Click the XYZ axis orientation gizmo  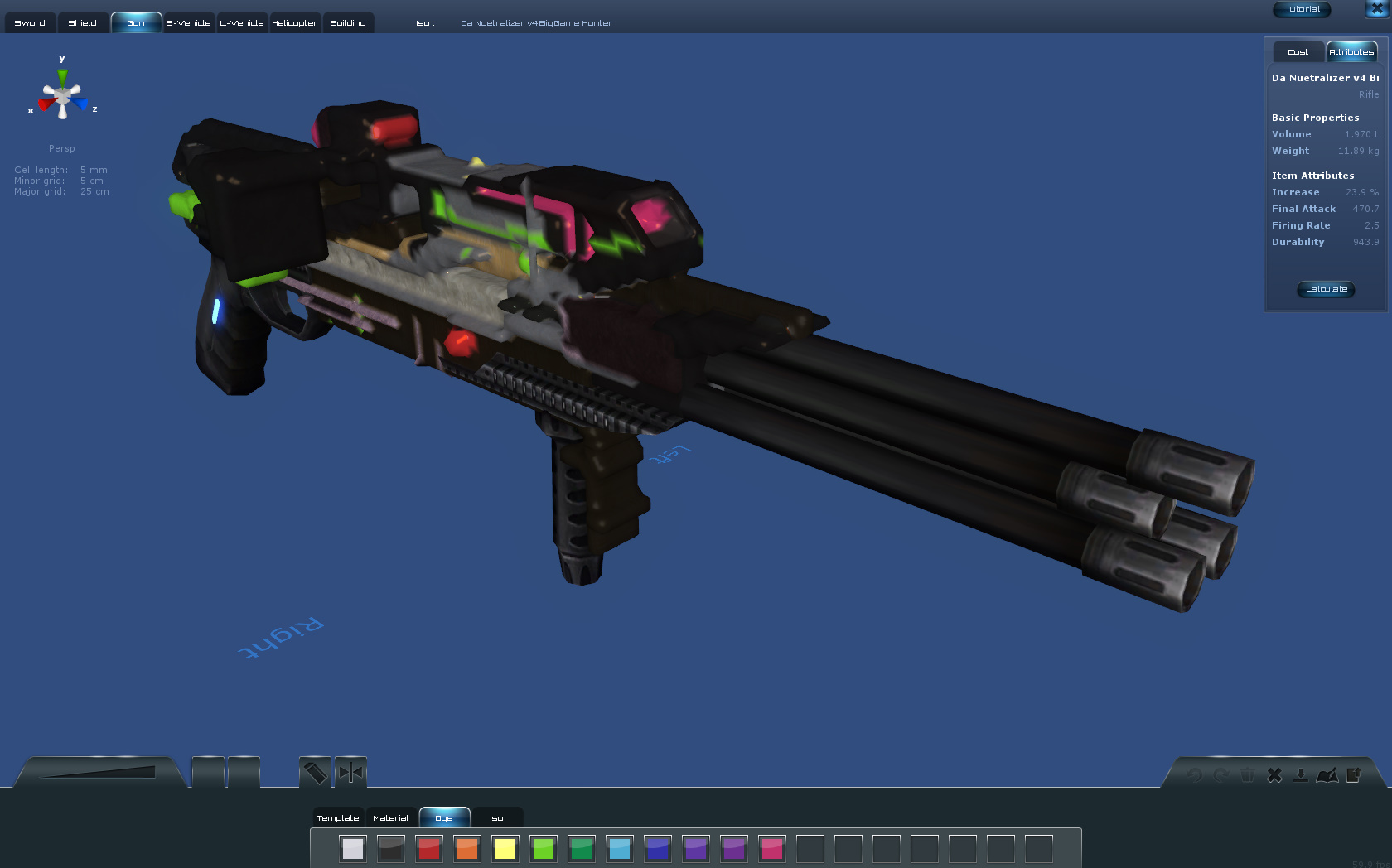pos(62,95)
